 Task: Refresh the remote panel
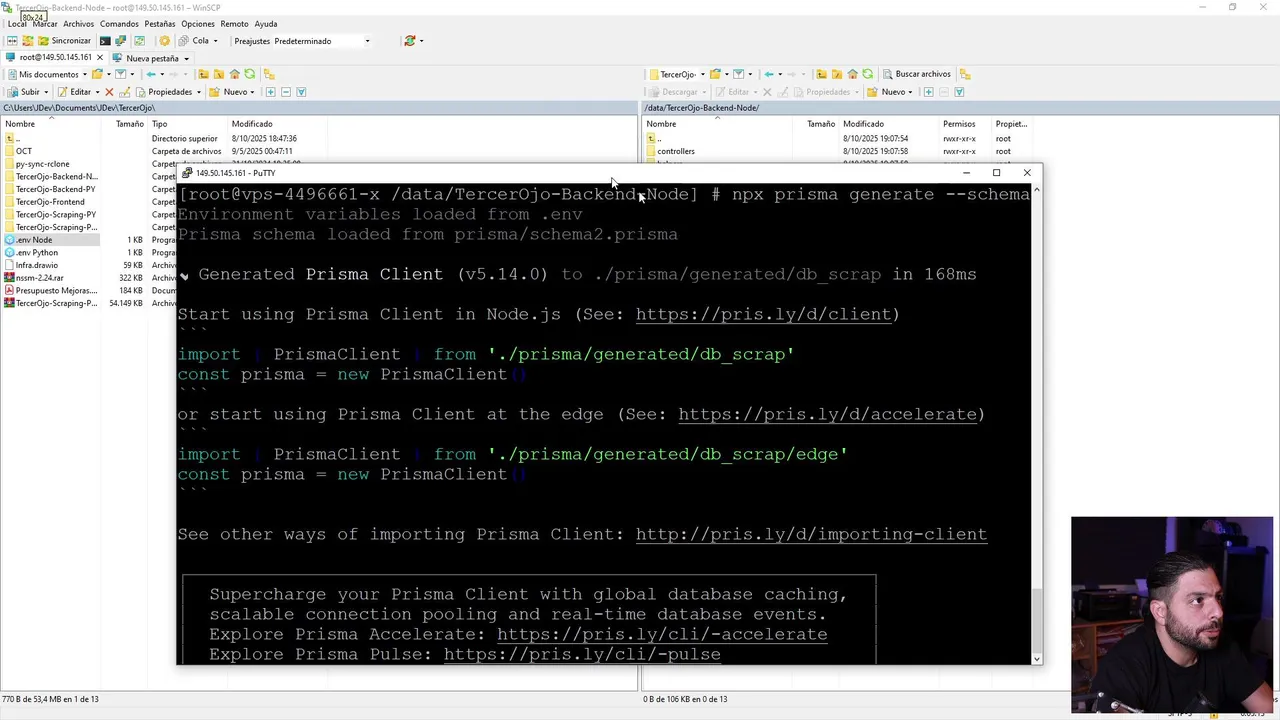pyautogui.click(x=867, y=74)
